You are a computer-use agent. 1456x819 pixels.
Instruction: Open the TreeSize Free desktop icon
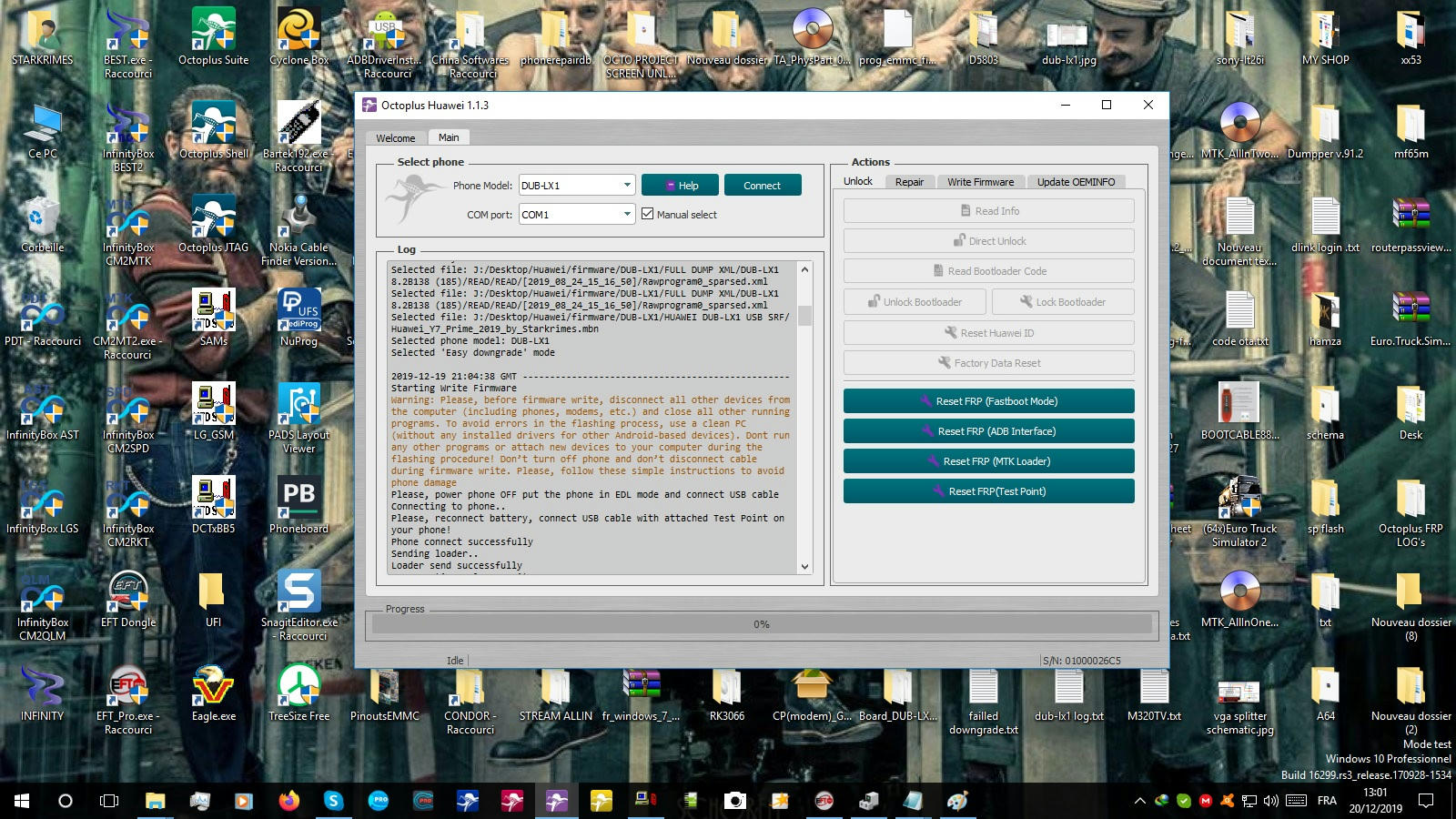298,693
